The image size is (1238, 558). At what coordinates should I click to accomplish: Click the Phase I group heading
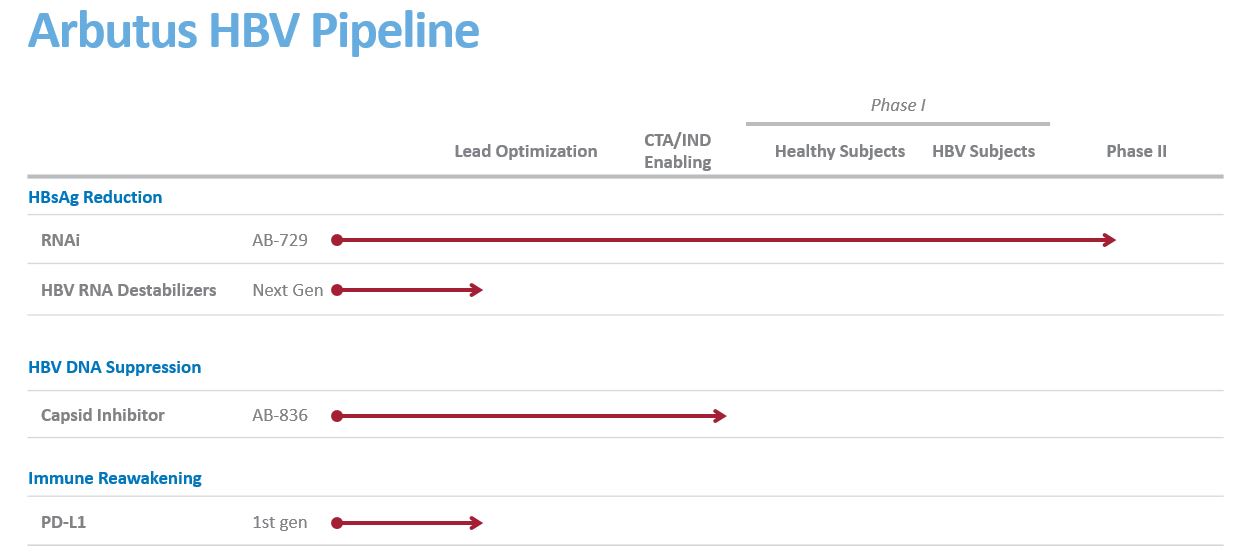[x=898, y=105]
